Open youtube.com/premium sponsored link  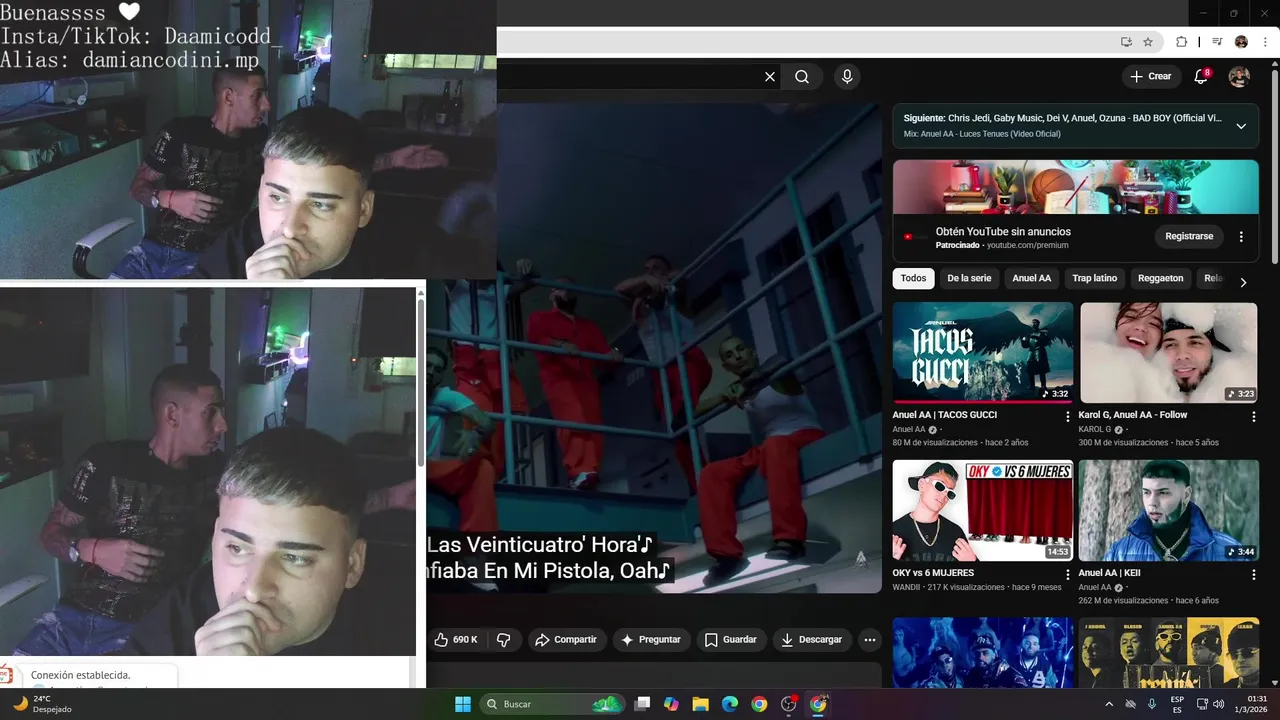coord(1028,245)
